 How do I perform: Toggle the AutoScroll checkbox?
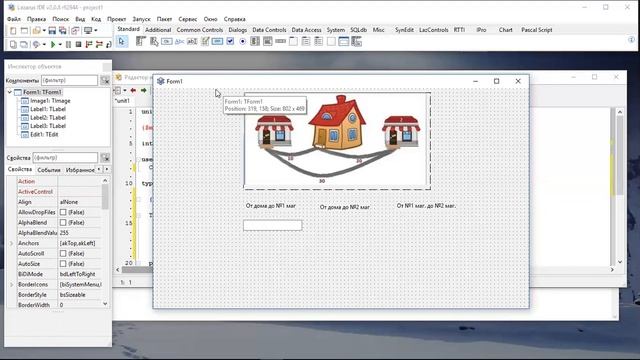coord(63,253)
